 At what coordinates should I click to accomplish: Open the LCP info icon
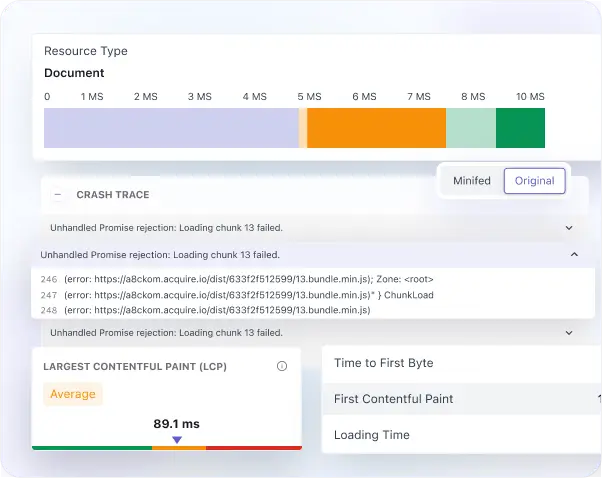pos(282,366)
